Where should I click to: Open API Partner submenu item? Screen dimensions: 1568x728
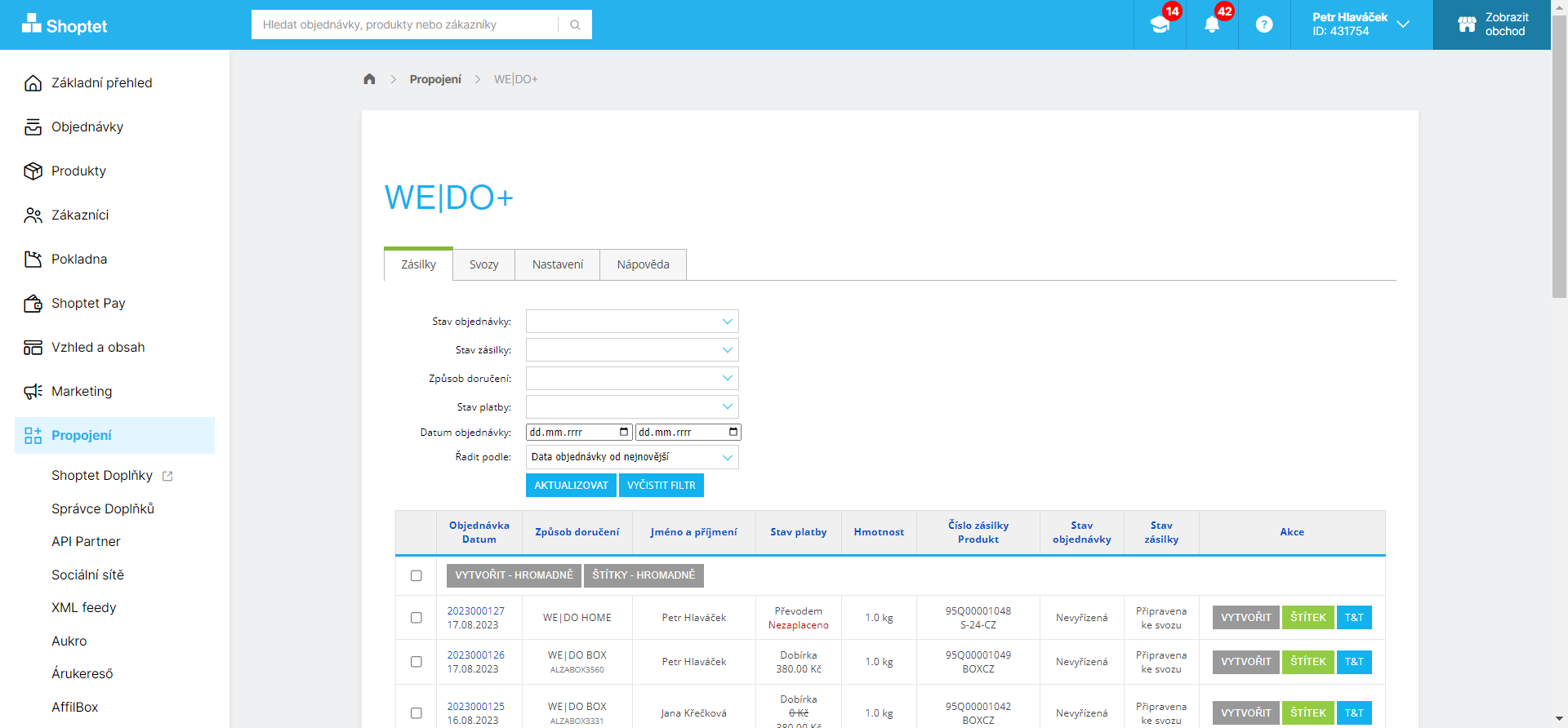pyautogui.click(x=86, y=542)
